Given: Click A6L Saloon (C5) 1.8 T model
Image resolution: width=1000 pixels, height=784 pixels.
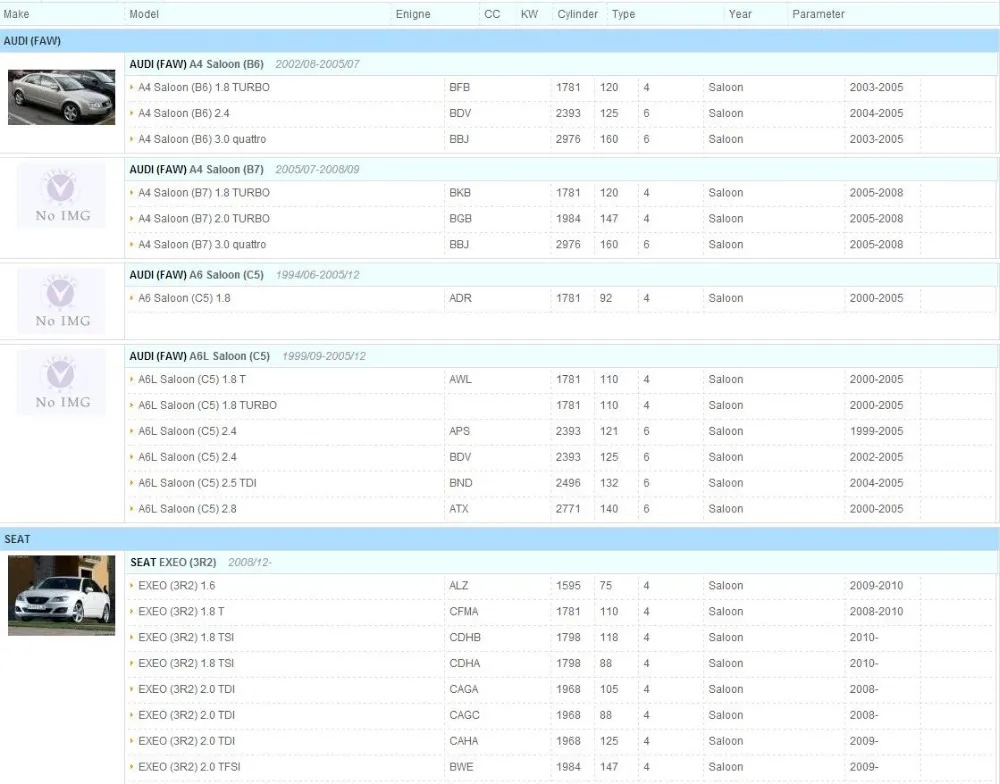Looking at the screenshot, I should (192, 379).
